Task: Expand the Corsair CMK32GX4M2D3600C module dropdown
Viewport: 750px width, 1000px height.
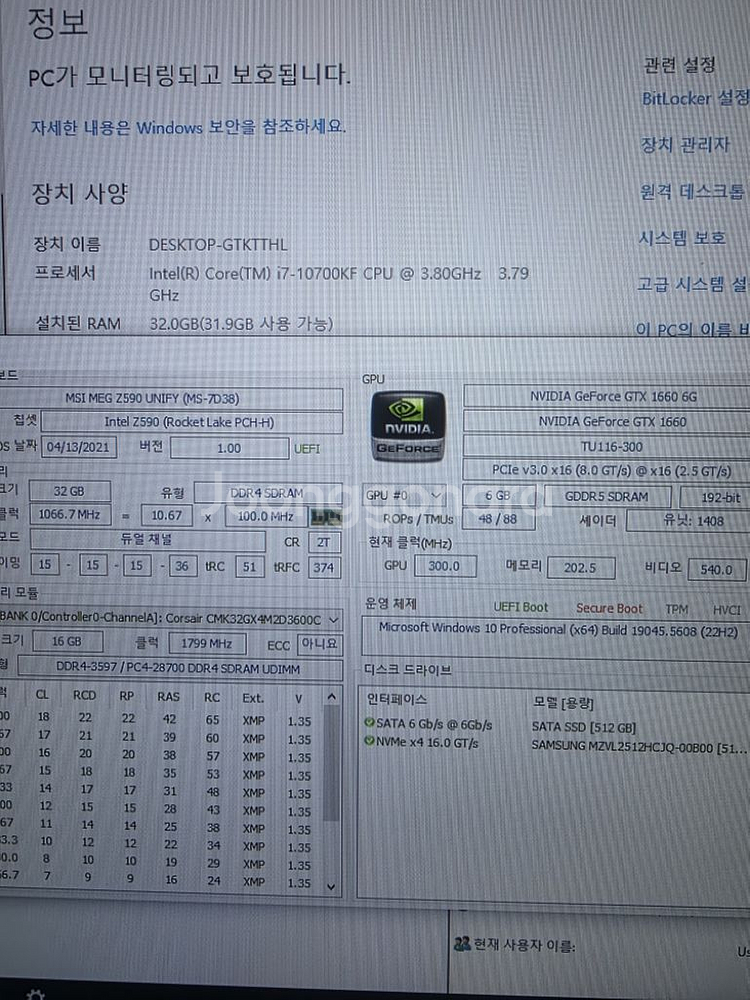Action: [170, 619]
